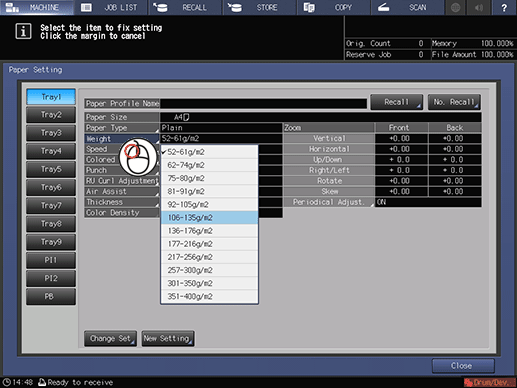Select the checked 52-61g/m2 option

(209, 152)
